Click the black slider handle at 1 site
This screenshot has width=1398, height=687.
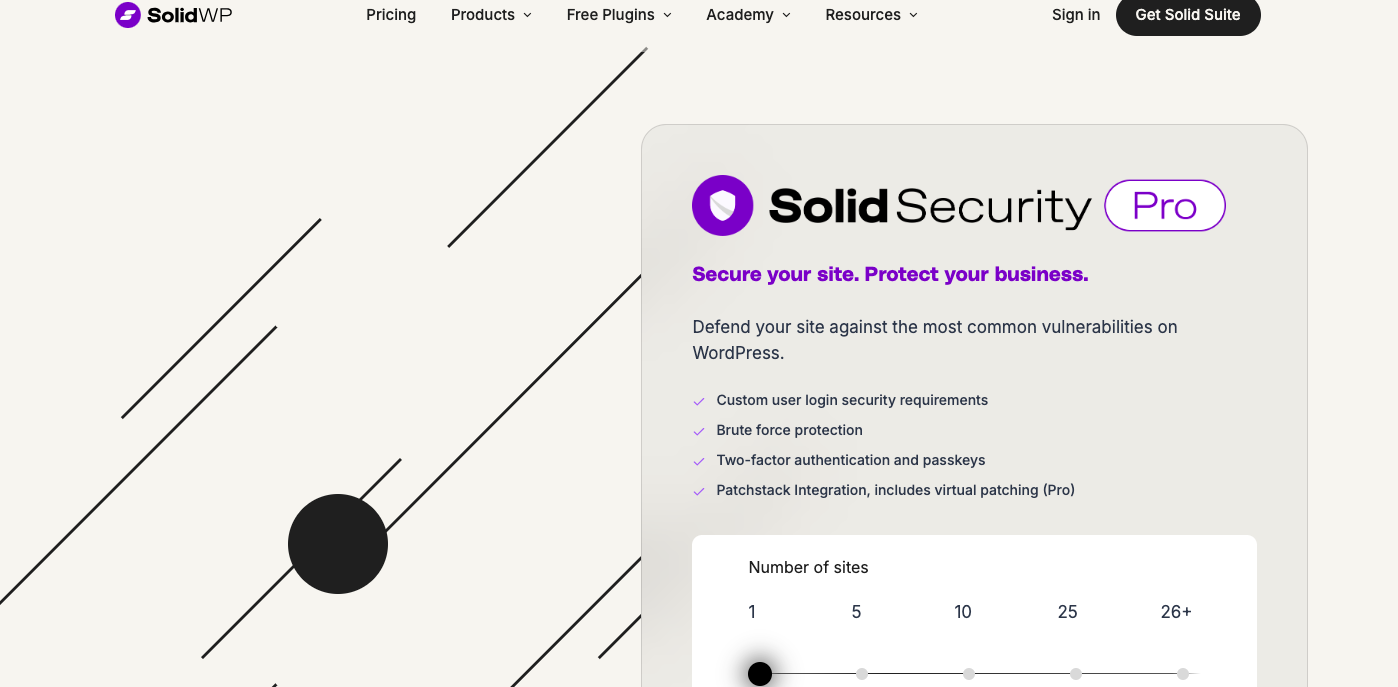pyautogui.click(x=760, y=674)
